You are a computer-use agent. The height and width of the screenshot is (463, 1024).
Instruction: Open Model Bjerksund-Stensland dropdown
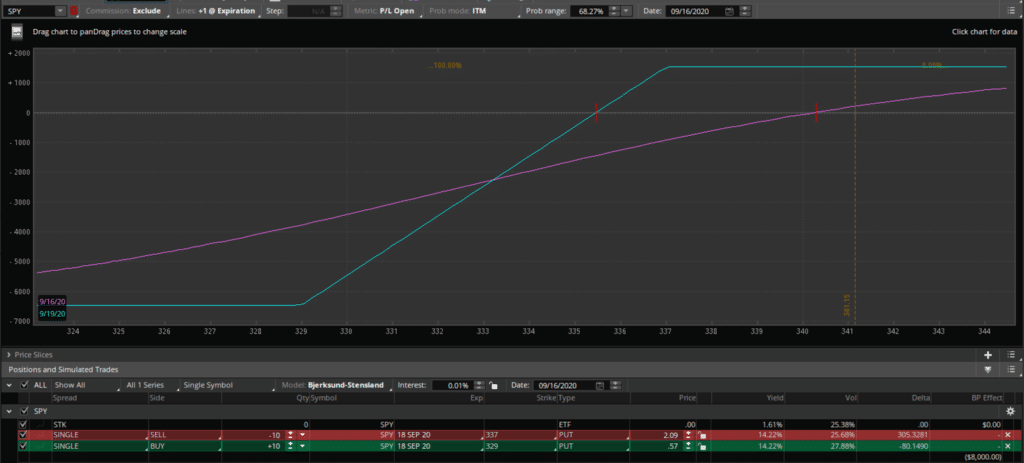tap(338, 385)
